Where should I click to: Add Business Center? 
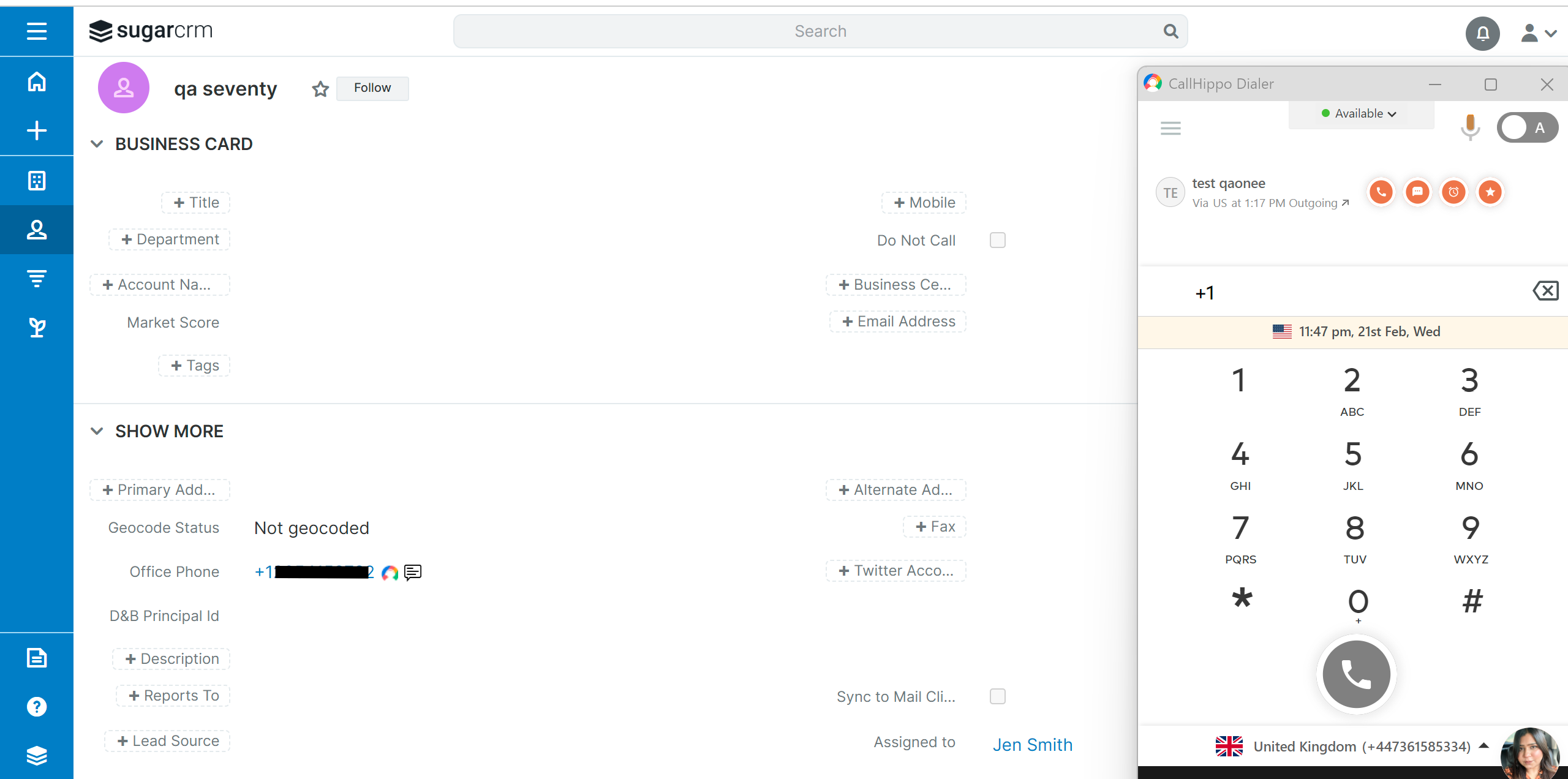[896, 285]
